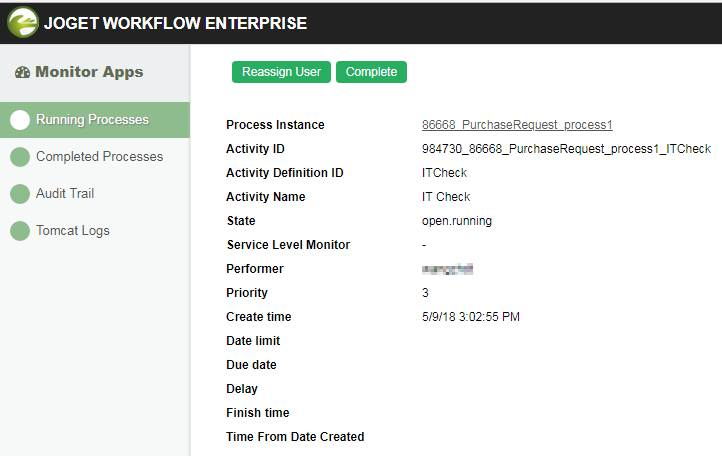
Task: Click the Monitor Apps heading
Action: tap(89, 72)
